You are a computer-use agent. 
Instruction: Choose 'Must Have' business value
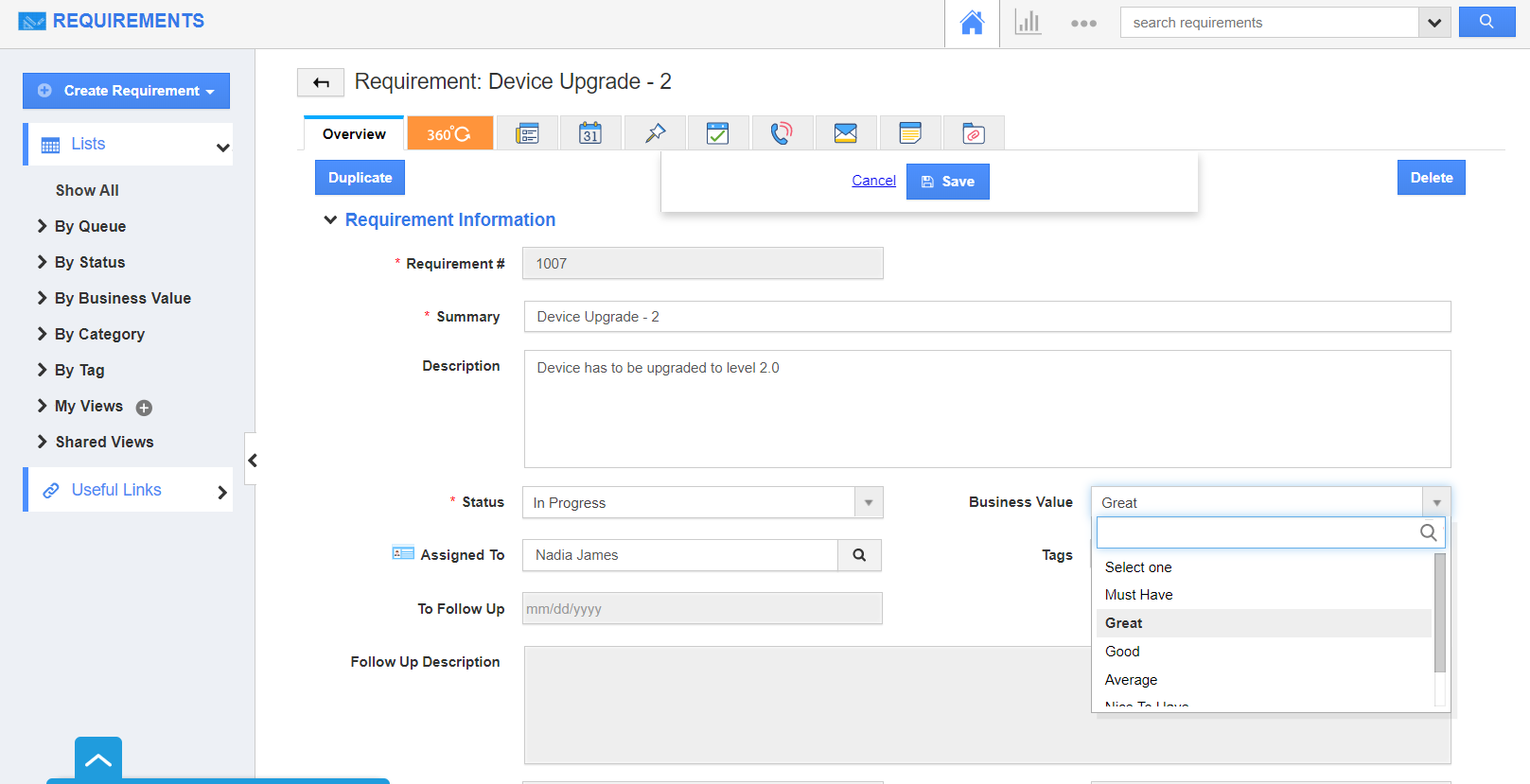tap(1264, 595)
